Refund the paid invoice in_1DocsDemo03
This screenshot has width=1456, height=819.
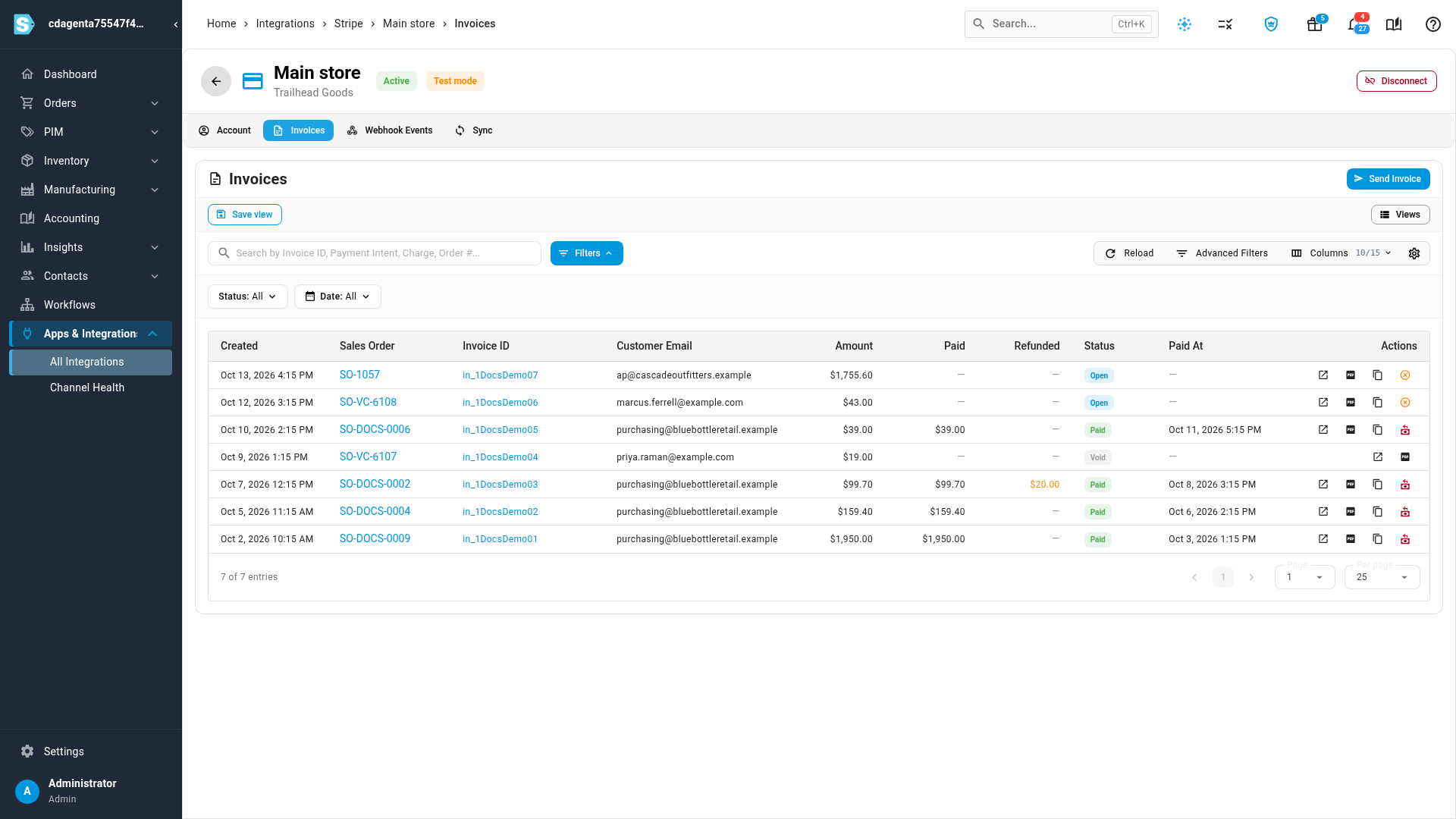coord(1405,485)
